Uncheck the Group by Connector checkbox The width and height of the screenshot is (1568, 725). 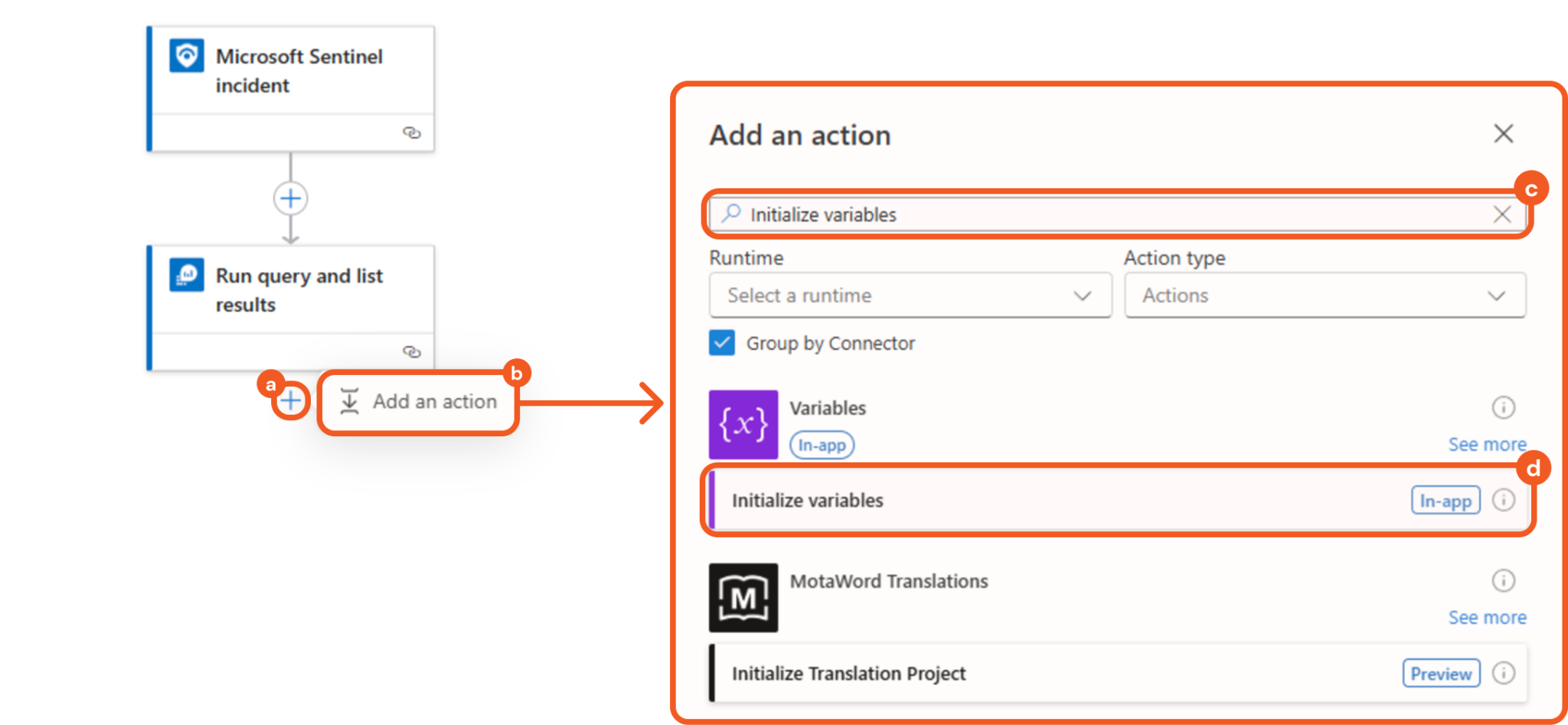click(x=722, y=343)
